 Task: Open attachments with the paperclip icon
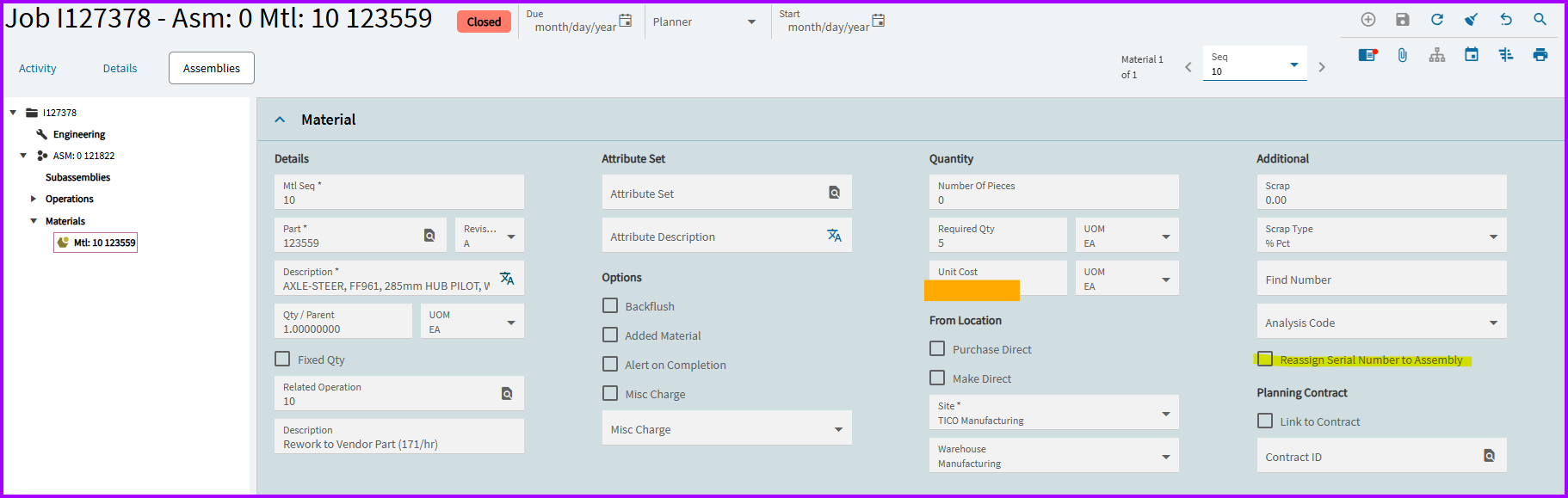coord(1403,55)
